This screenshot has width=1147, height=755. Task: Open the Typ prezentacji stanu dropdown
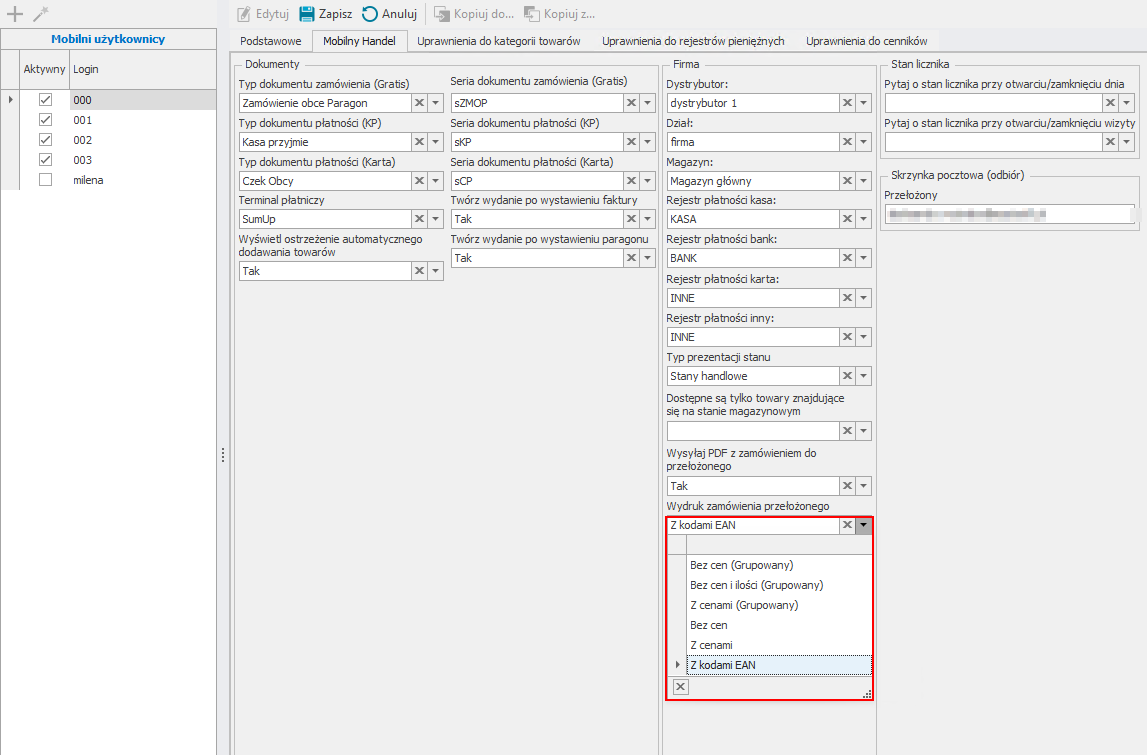click(864, 376)
